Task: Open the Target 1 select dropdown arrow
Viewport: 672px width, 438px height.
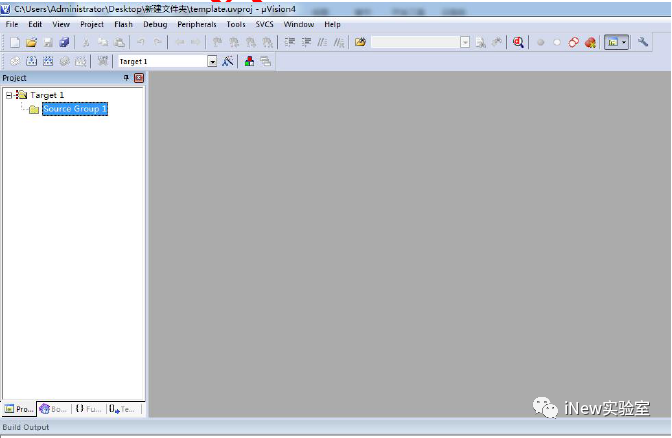Action: [x=212, y=62]
